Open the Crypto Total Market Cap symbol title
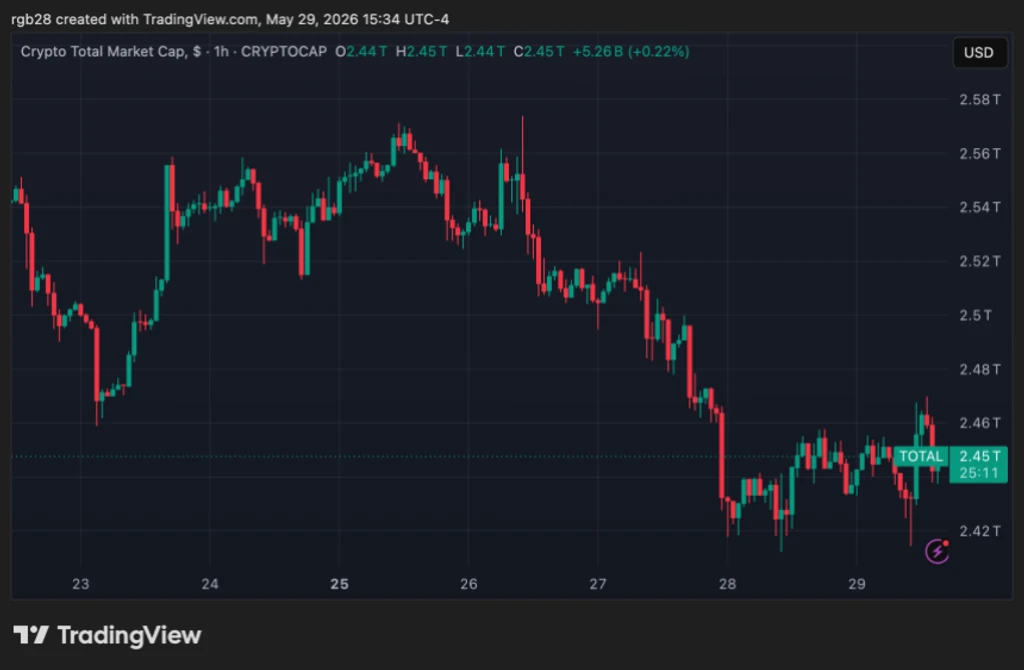1024x670 pixels. coord(103,52)
